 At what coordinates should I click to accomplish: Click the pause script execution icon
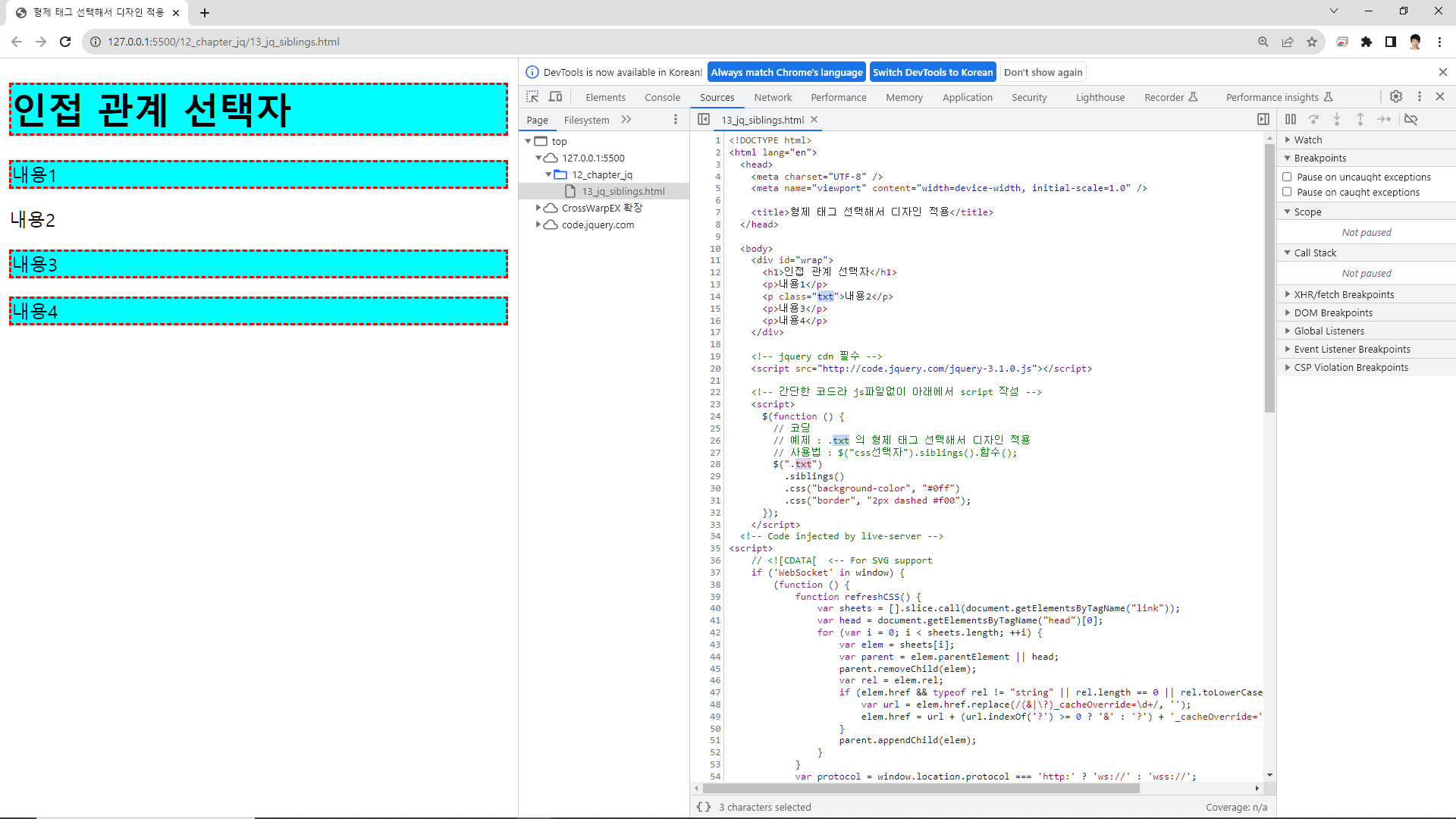(x=1291, y=119)
